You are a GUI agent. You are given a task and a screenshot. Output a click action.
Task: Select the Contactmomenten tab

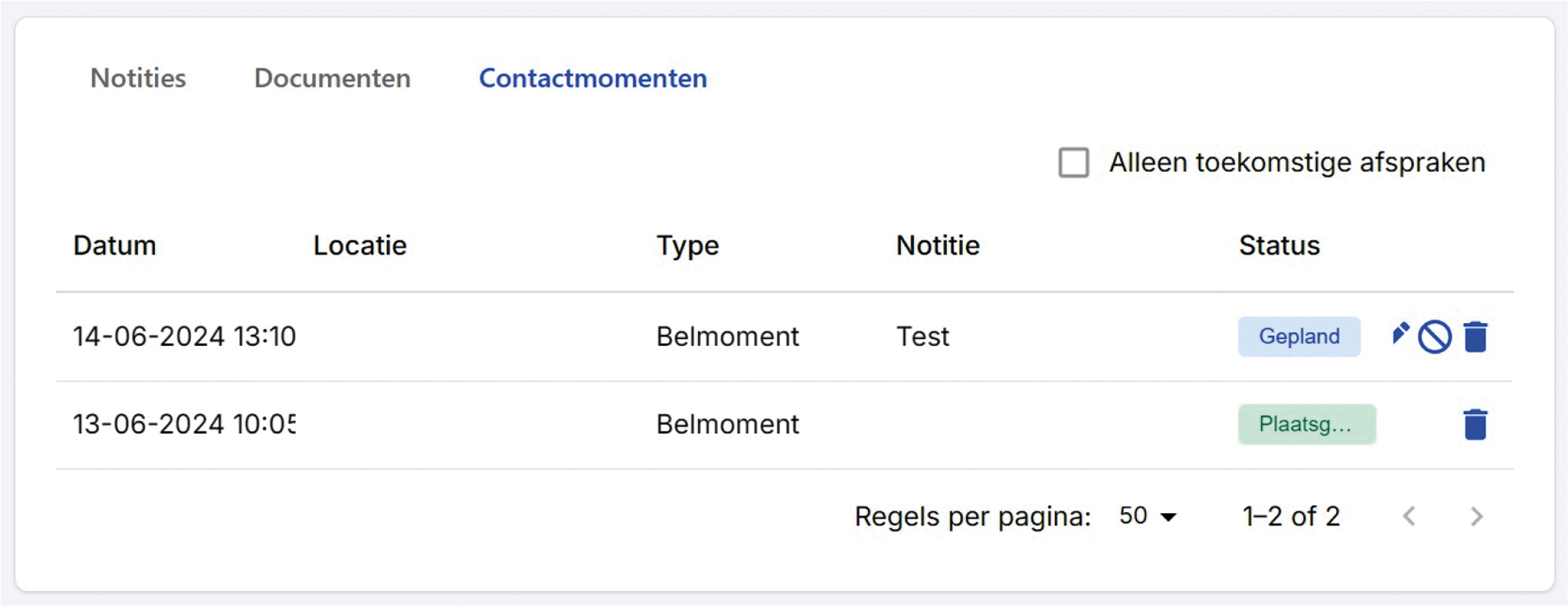[x=593, y=79]
